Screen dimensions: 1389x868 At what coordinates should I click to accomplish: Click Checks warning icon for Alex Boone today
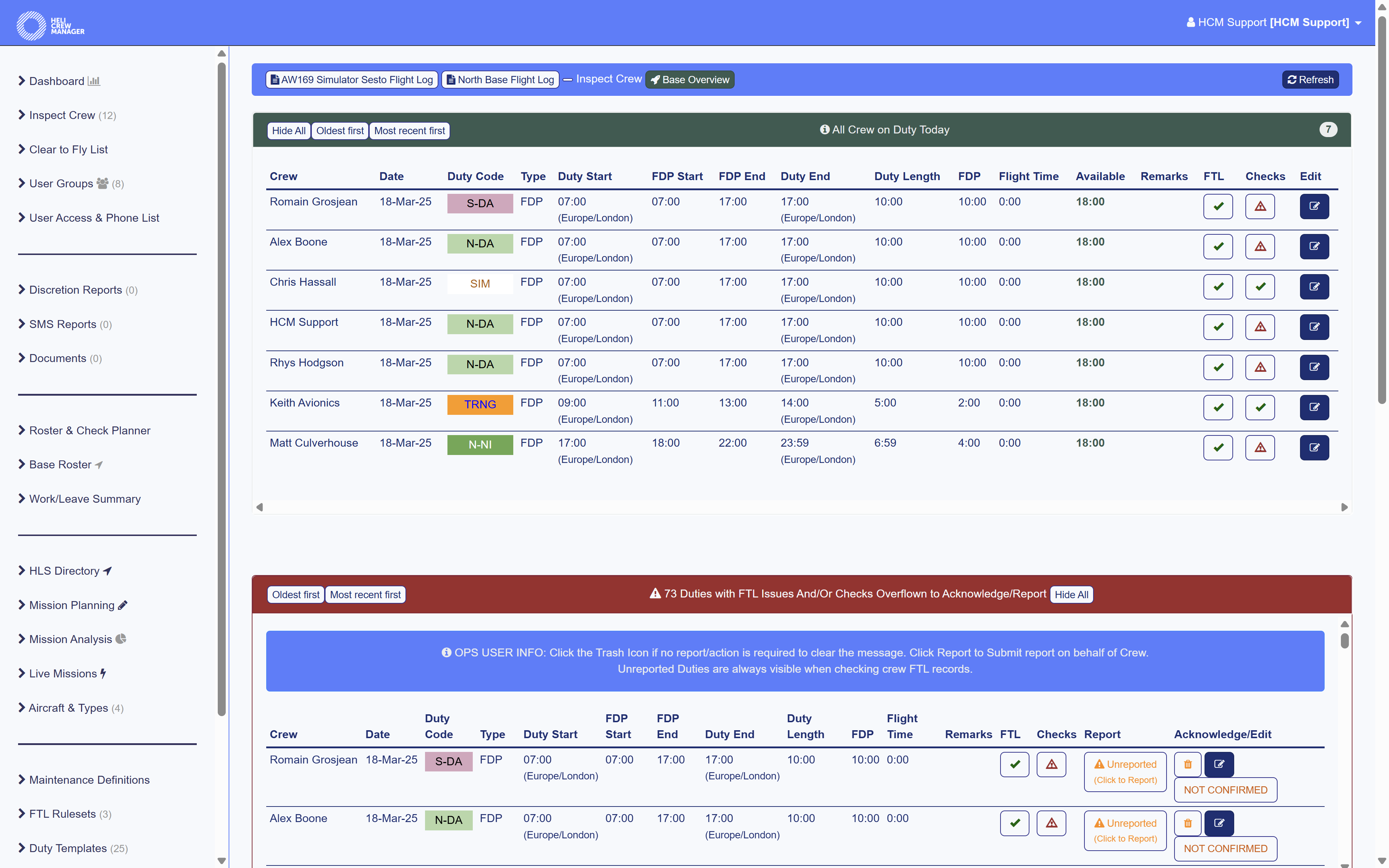pyautogui.click(x=1260, y=246)
